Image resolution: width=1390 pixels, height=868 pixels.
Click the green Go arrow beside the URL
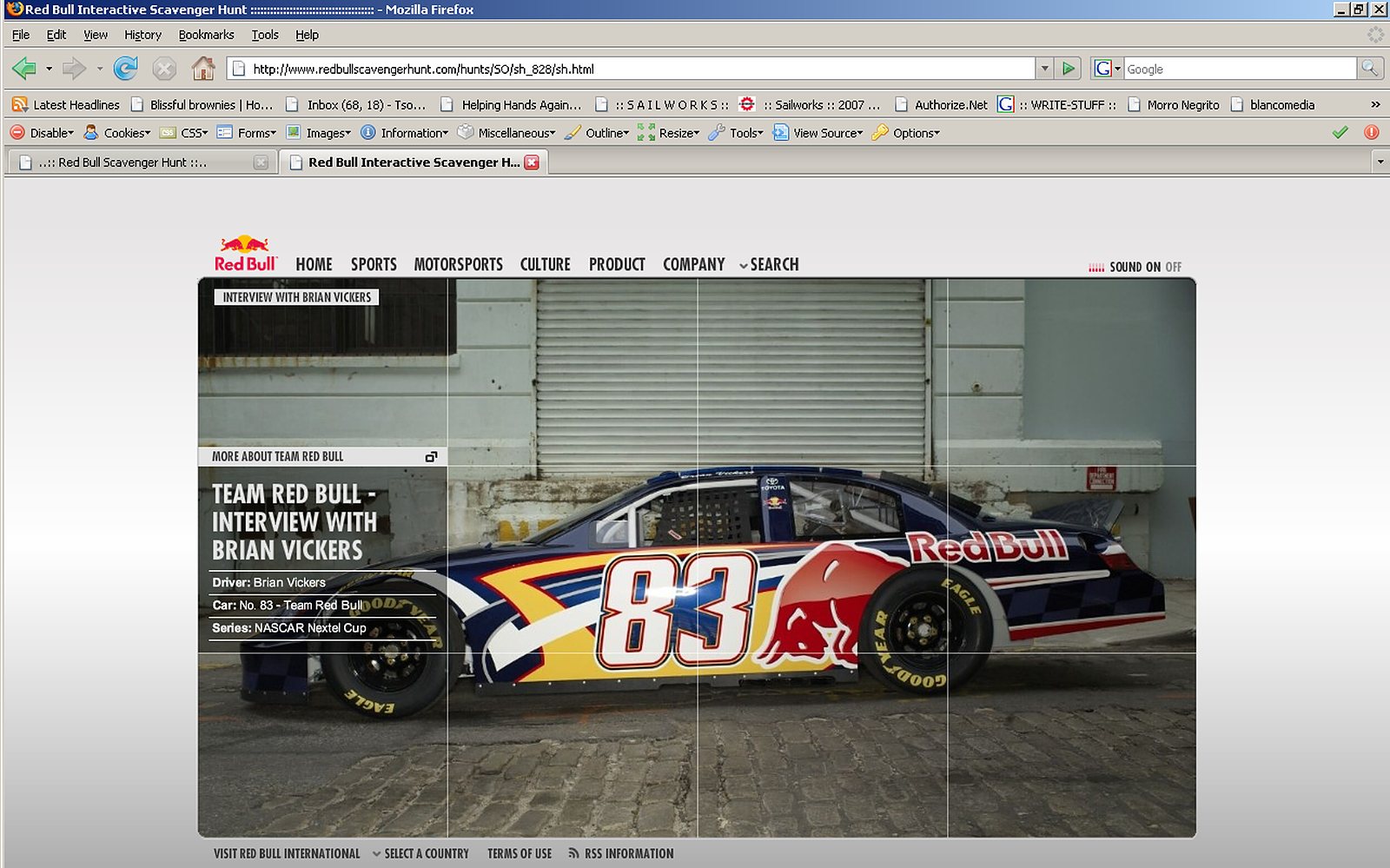coord(1069,69)
